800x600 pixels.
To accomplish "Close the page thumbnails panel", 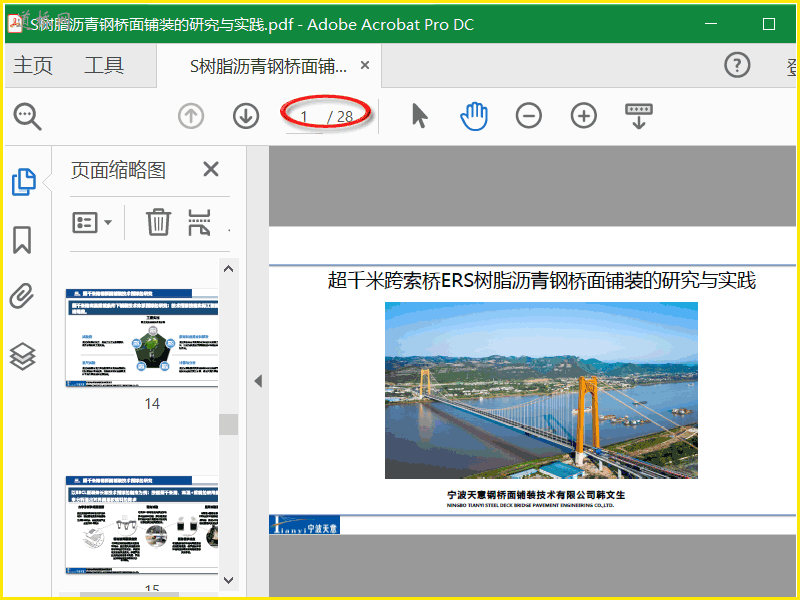I will coord(211,169).
